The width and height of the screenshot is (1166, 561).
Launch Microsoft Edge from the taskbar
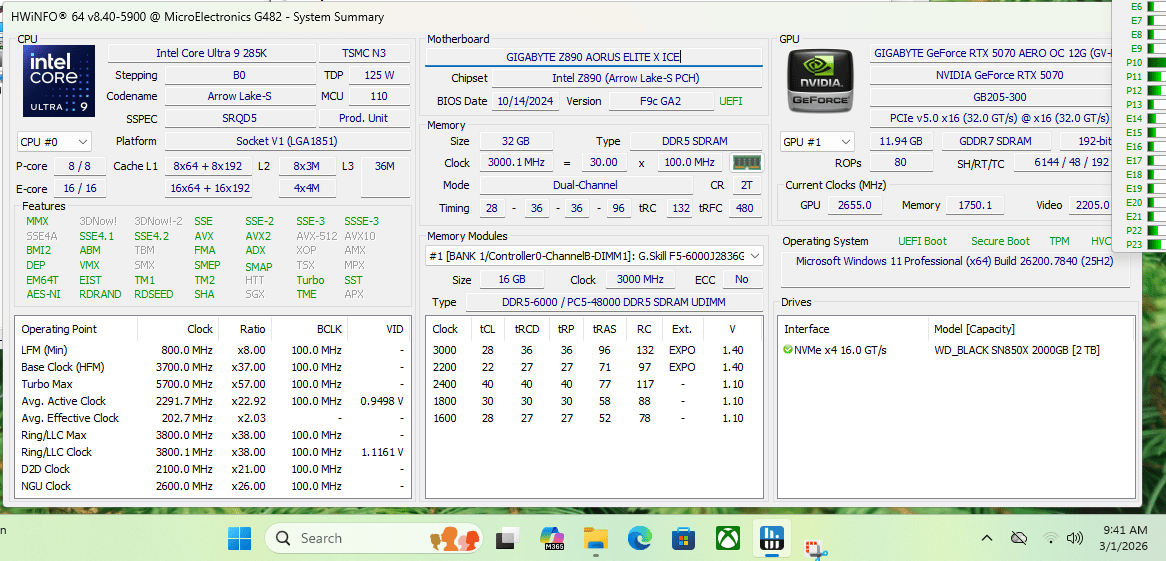click(x=639, y=538)
